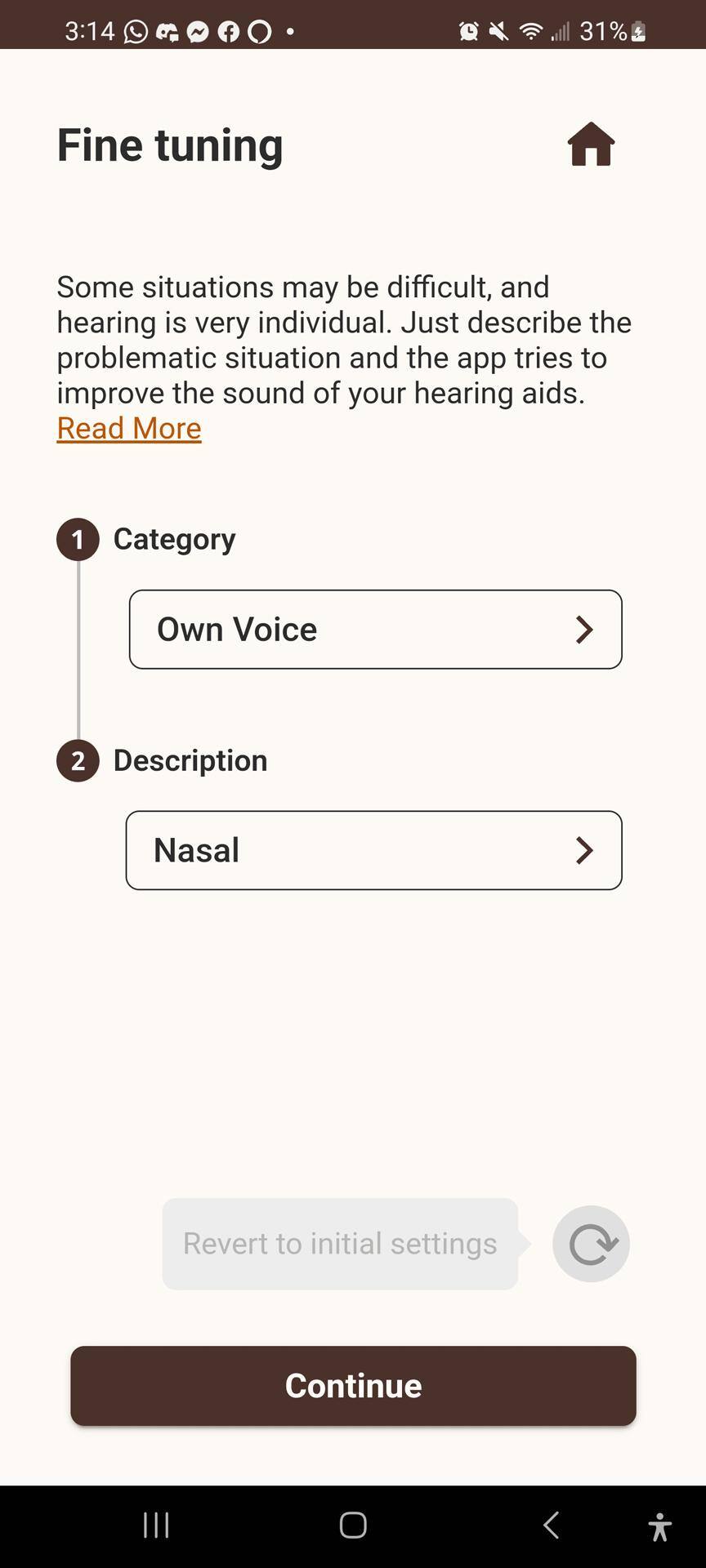Open the Read More link

point(129,428)
